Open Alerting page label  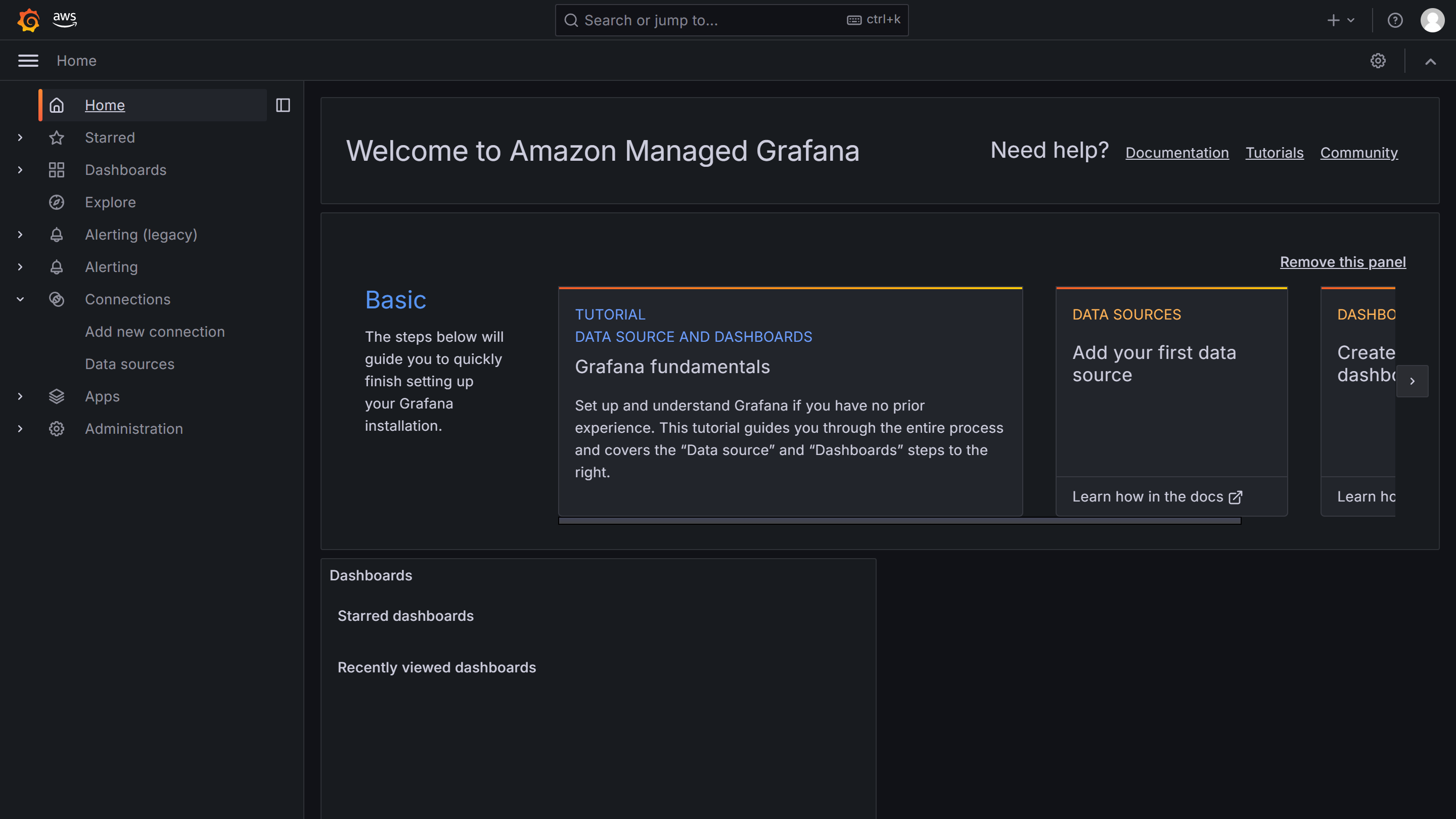(x=111, y=267)
